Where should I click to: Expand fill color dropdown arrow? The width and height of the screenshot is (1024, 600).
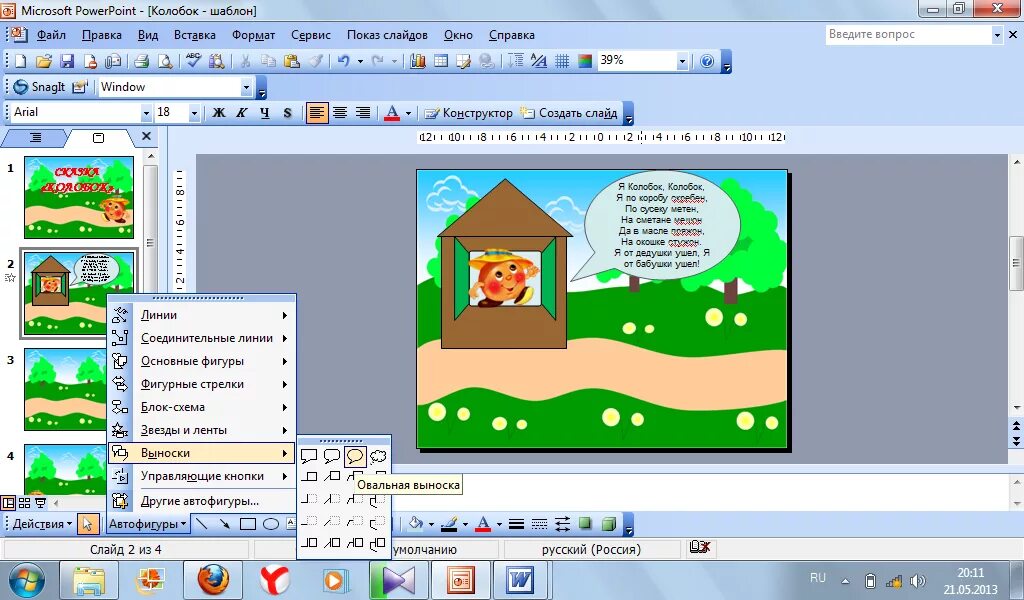pyautogui.click(x=431, y=524)
